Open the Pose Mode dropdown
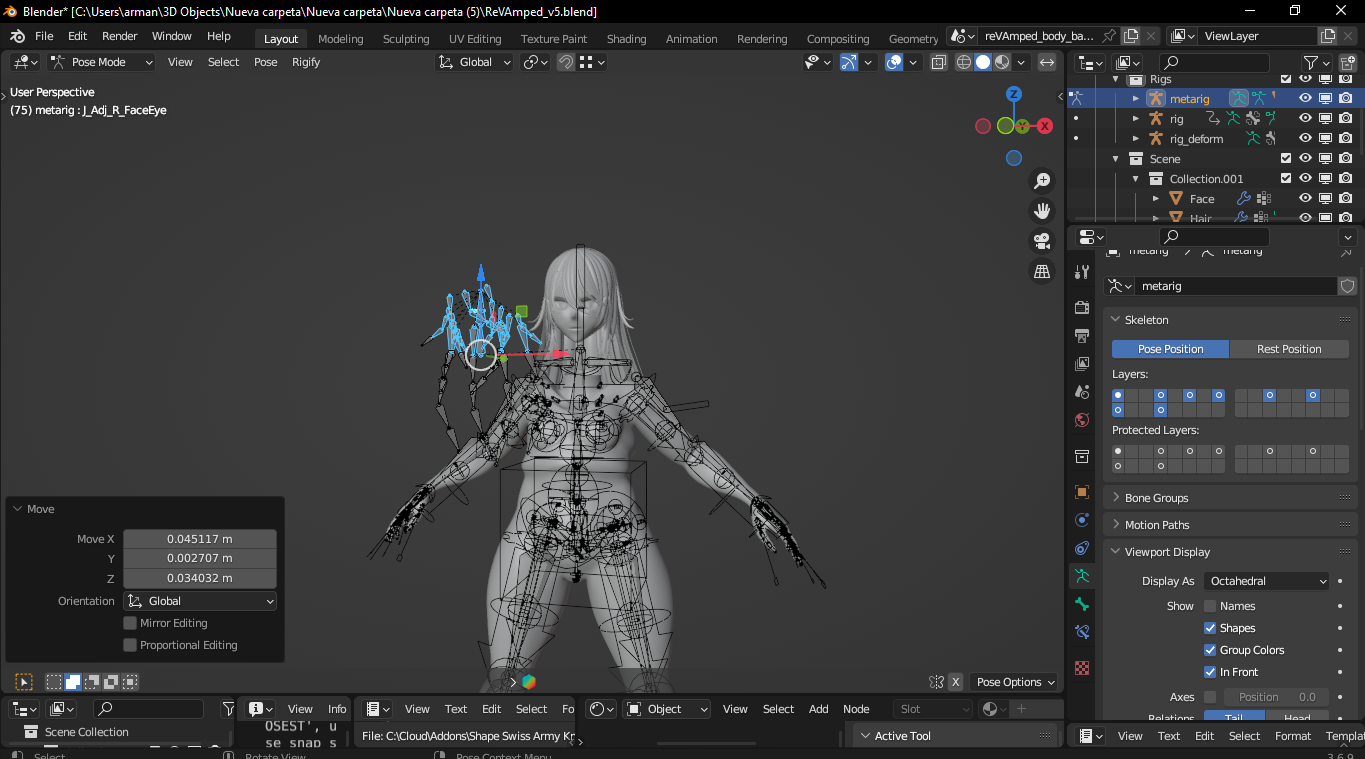 point(101,62)
